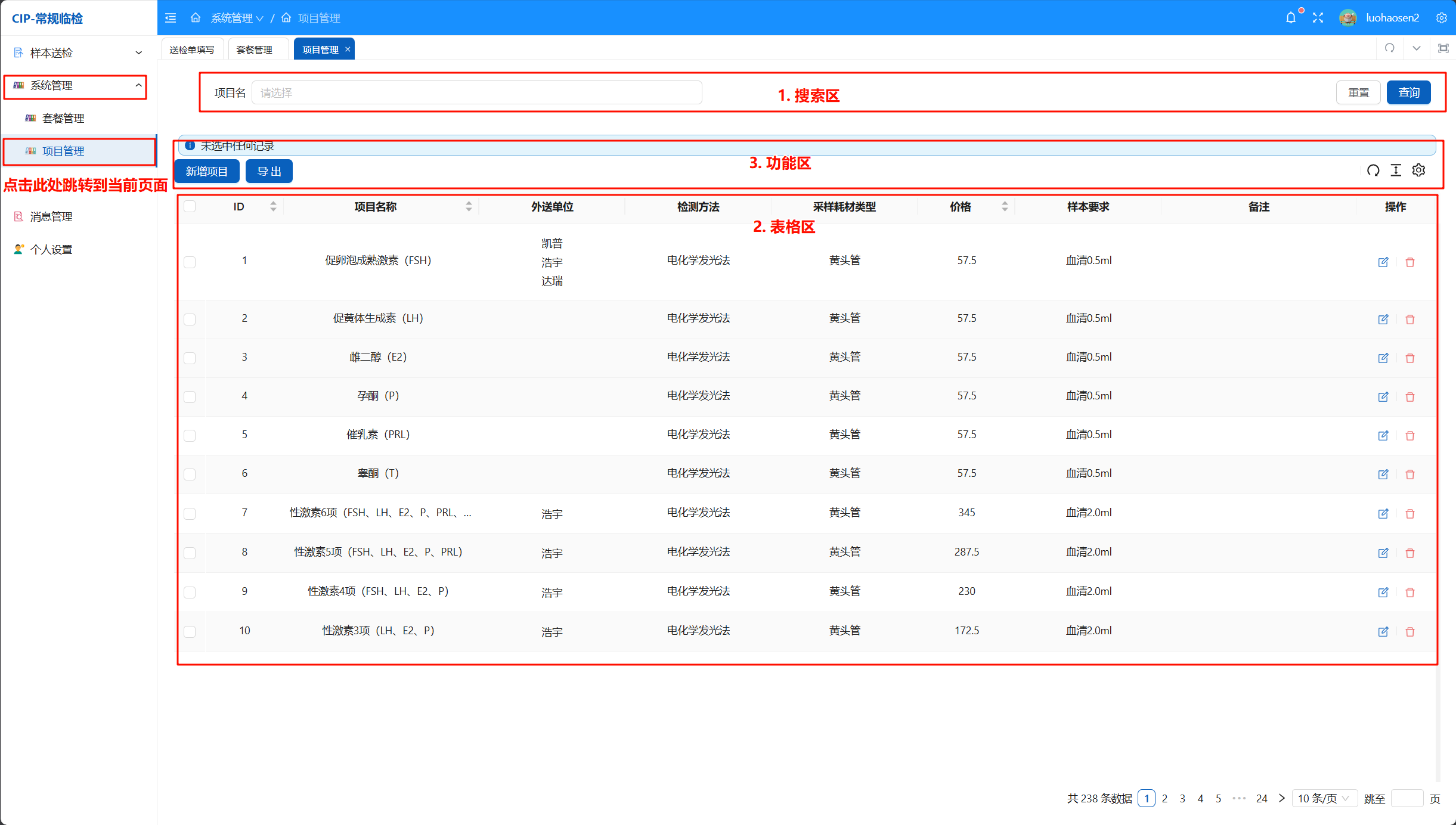This screenshot has width=1456, height=825.
Task: Click the table refresh icon
Action: [x=1373, y=170]
